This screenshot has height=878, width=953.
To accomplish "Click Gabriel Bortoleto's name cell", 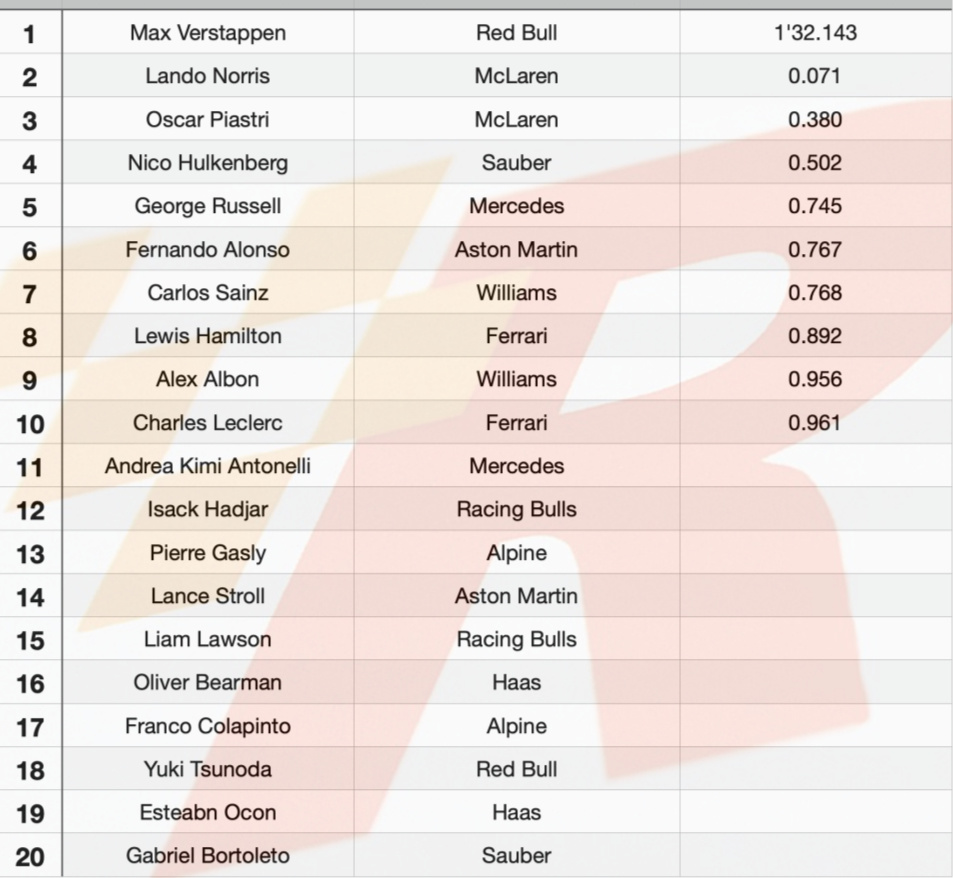I will tap(208, 855).
